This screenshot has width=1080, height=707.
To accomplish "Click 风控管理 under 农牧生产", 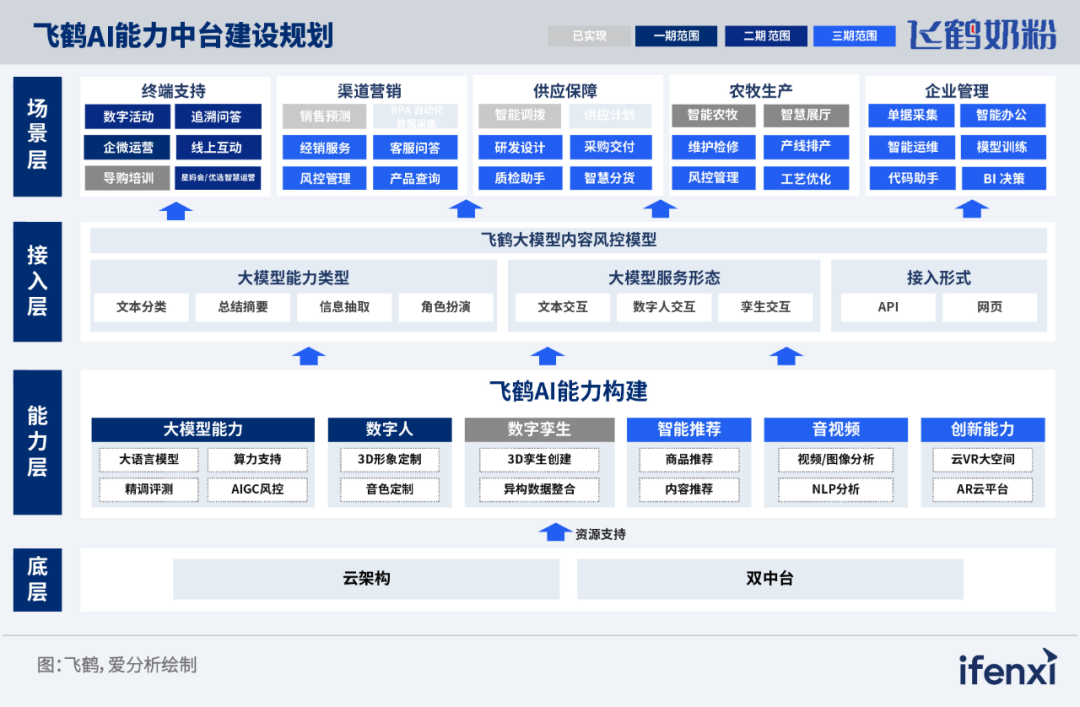I will pyautogui.click(x=714, y=178).
